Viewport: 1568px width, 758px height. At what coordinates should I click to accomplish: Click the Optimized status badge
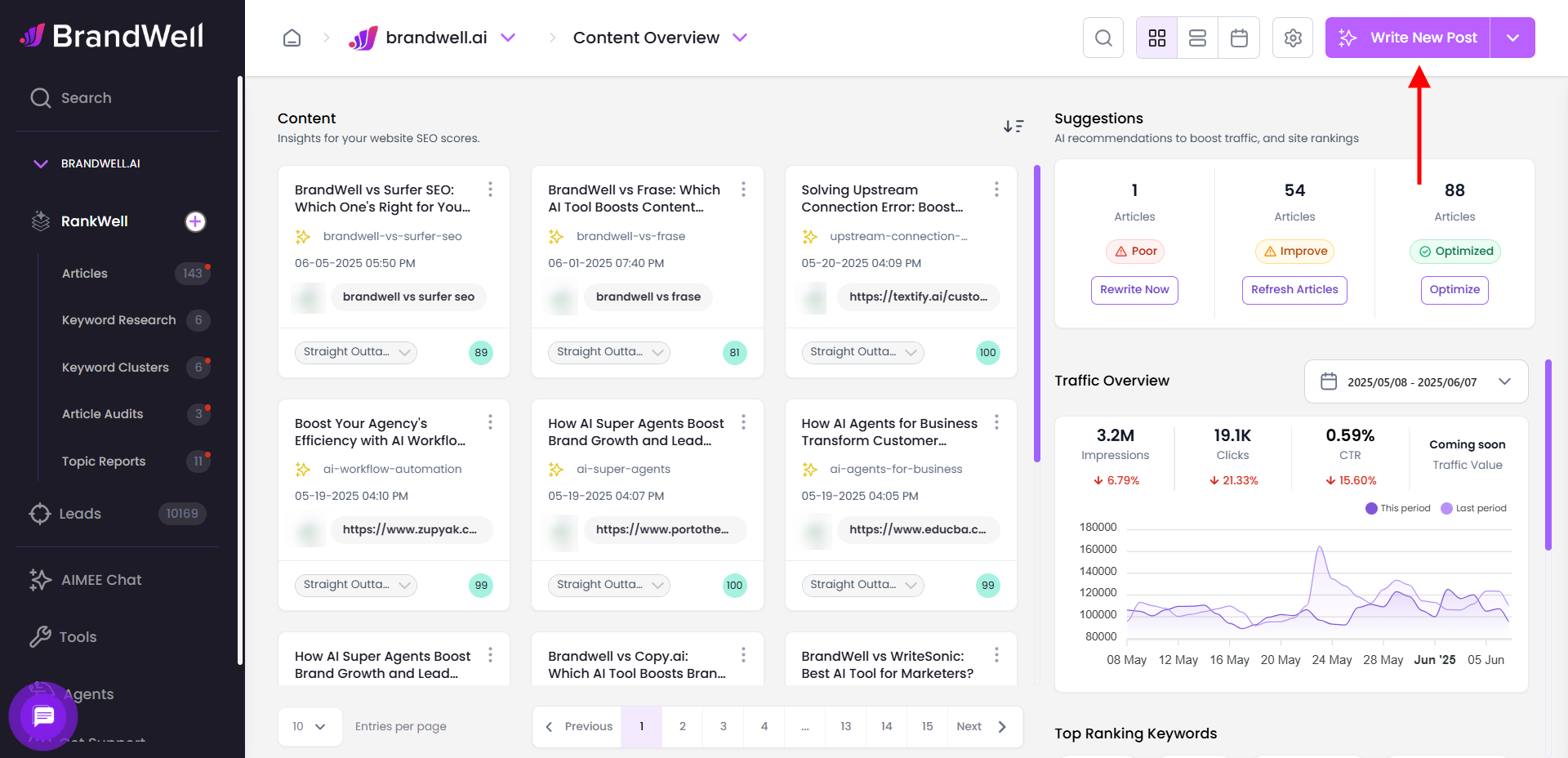point(1455,252)
